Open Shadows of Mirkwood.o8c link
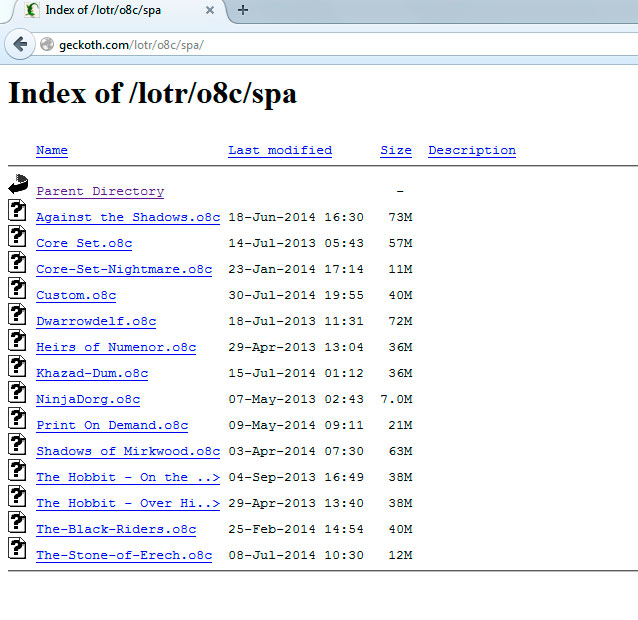The image size is (638, 620). point(128,452)
